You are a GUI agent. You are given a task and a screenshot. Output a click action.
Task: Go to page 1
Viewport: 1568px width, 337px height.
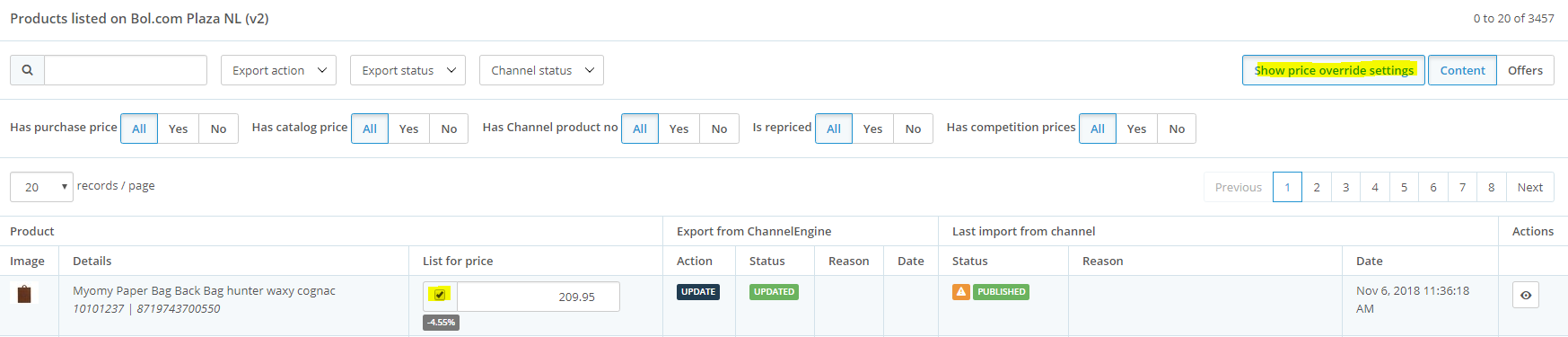click(1287, 187)
